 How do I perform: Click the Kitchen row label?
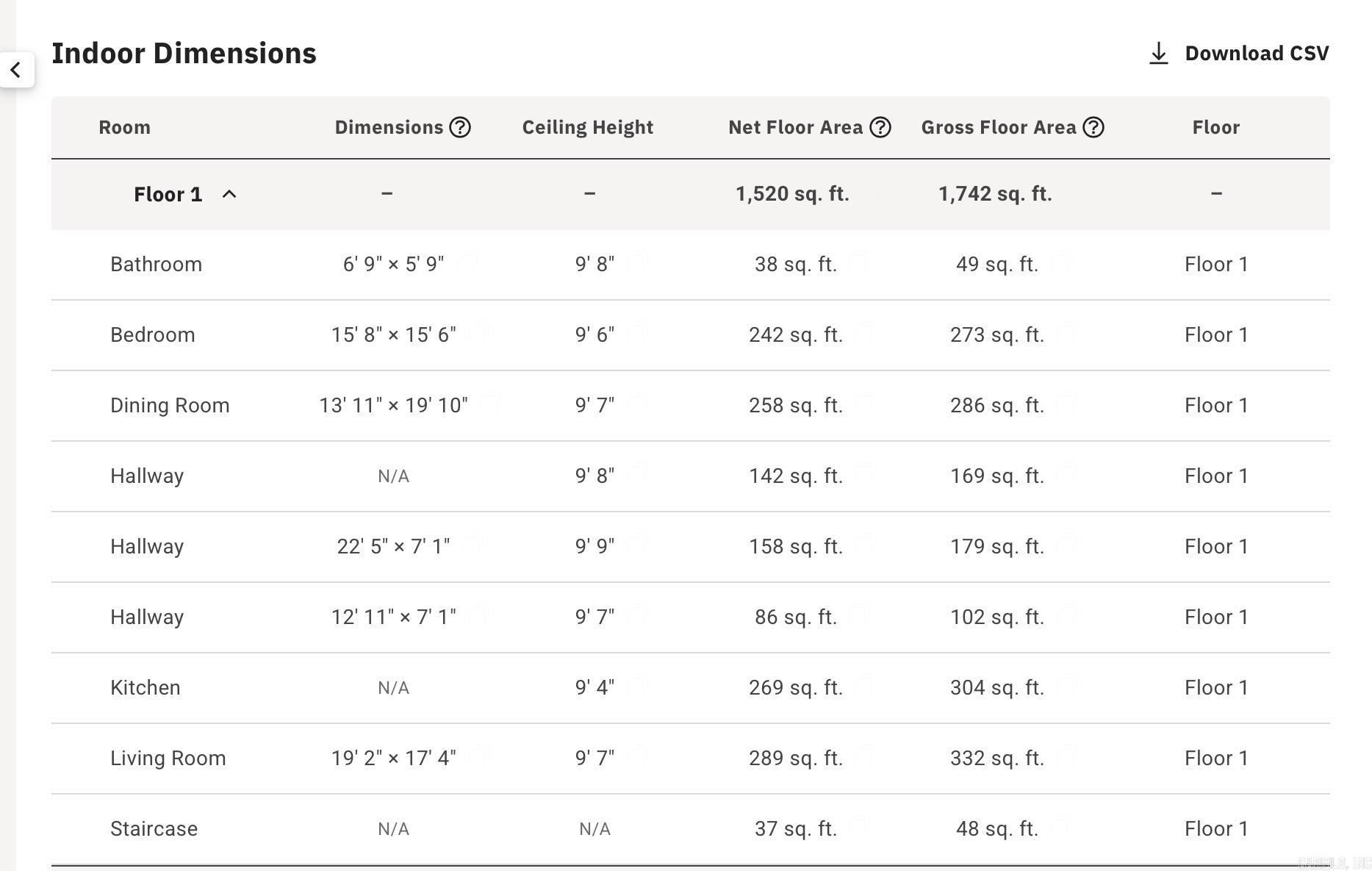145,688
